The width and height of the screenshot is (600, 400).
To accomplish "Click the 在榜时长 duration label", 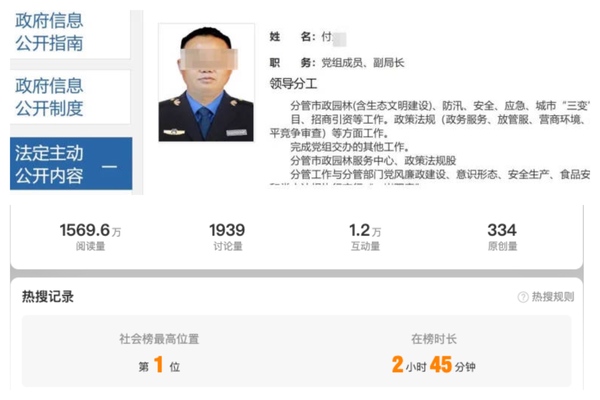I will point(433,340).
